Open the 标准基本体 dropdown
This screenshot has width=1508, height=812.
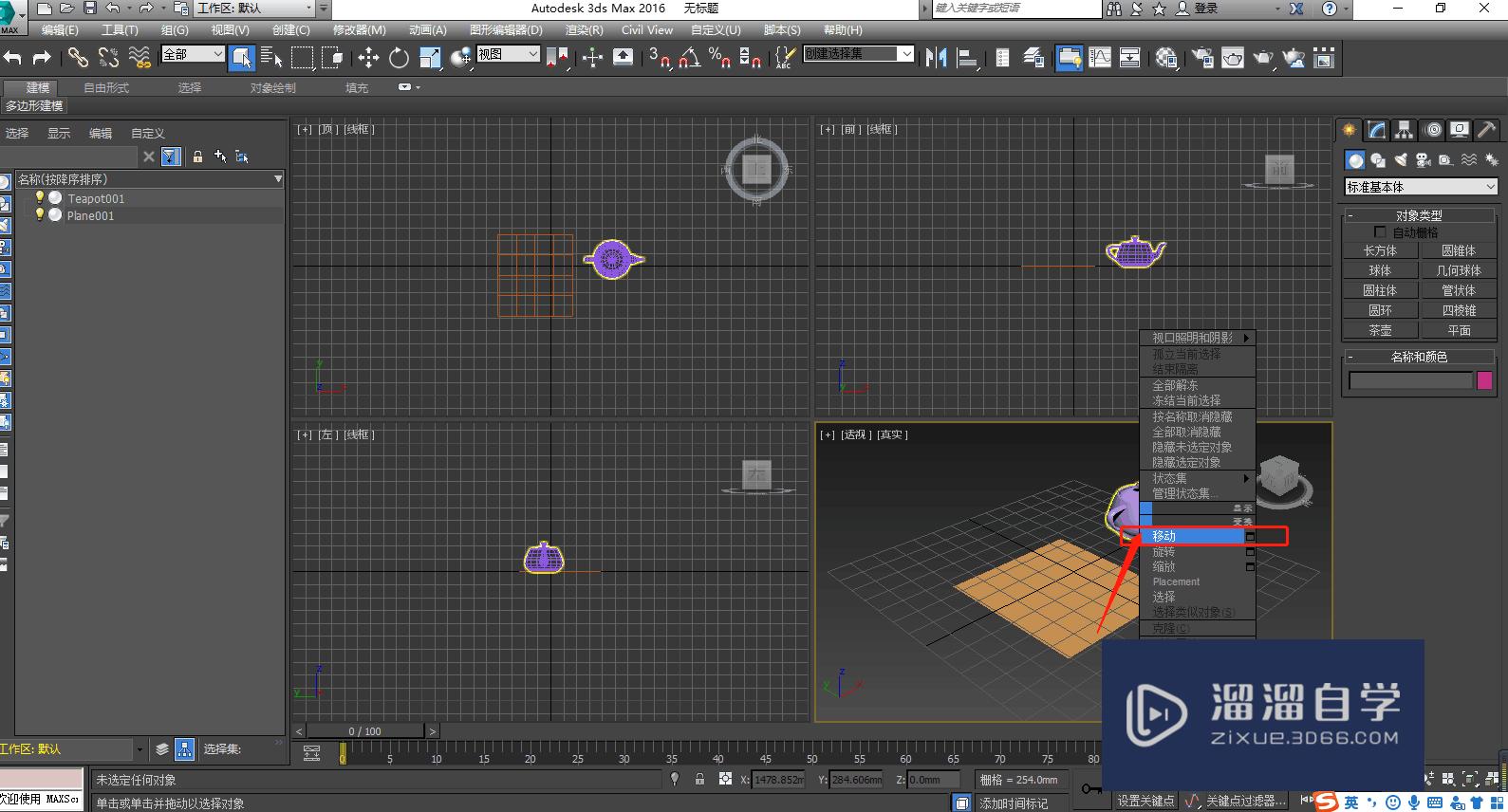pyautogui.click(x=1421, y=187)
